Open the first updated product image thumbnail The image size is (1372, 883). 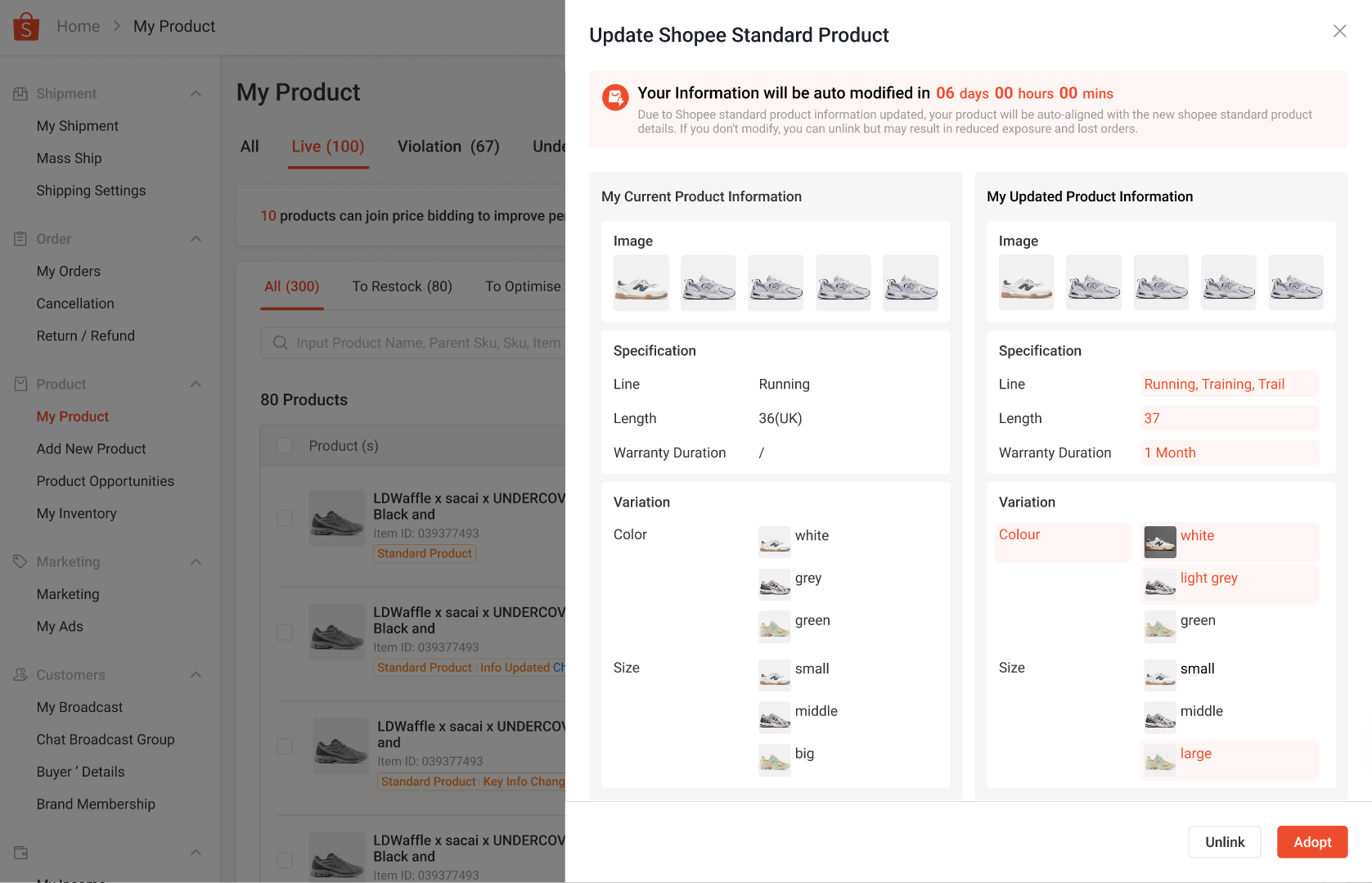point(1027,282)
